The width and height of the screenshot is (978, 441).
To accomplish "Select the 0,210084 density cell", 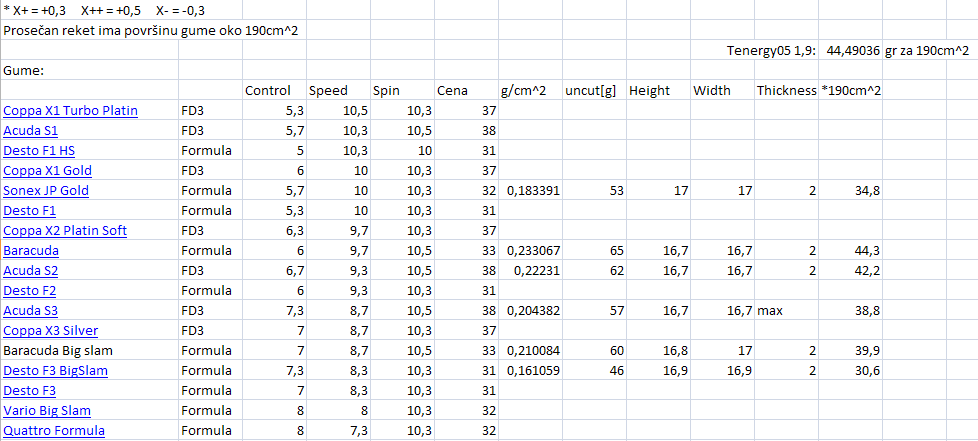I will 530,351.
